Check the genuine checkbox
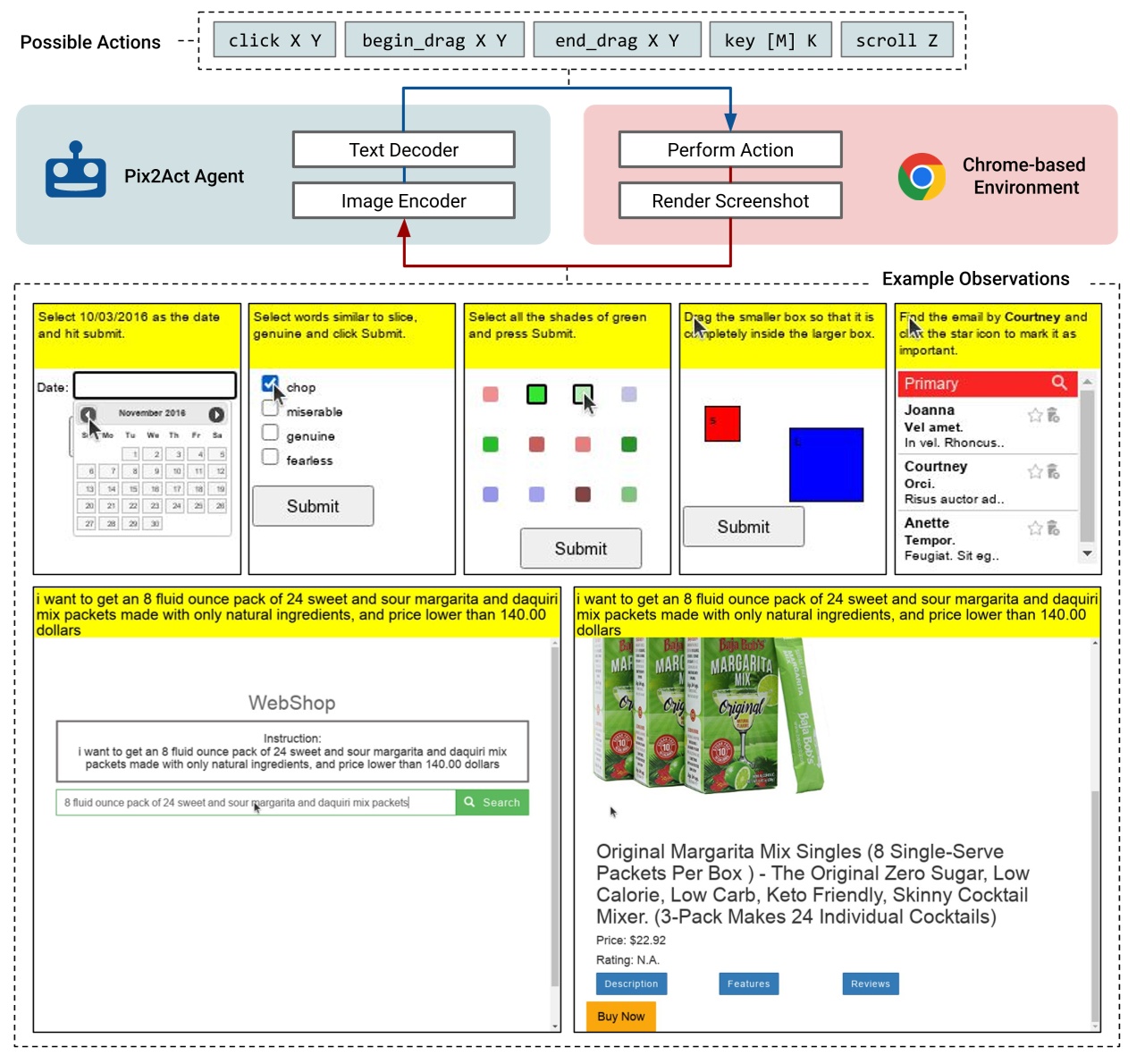The image size is (1137, 1064). (x=270, y=433)
